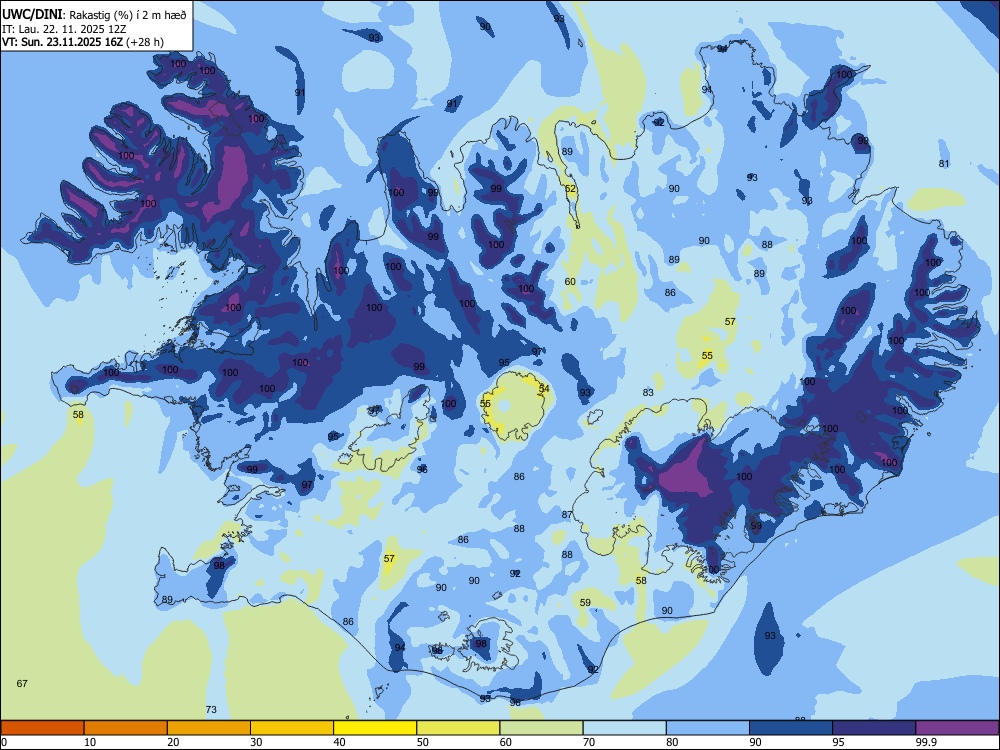The height and width of the screenshot is (750, 1000).
Task: Click the indigo 95–99.9 legend swatch
Action: click(874, 728)
